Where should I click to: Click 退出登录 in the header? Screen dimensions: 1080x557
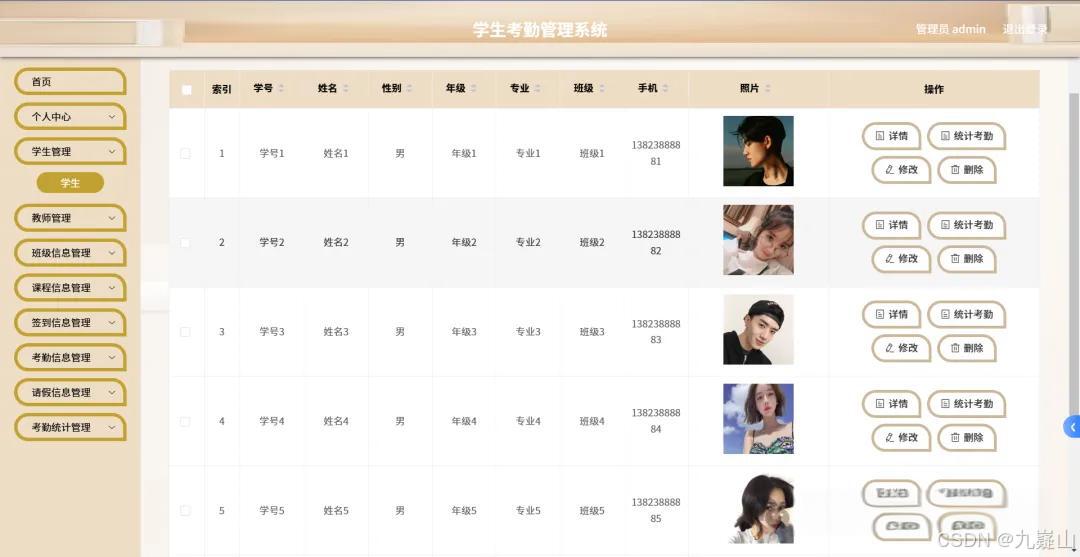click(x=1024, y=30)
